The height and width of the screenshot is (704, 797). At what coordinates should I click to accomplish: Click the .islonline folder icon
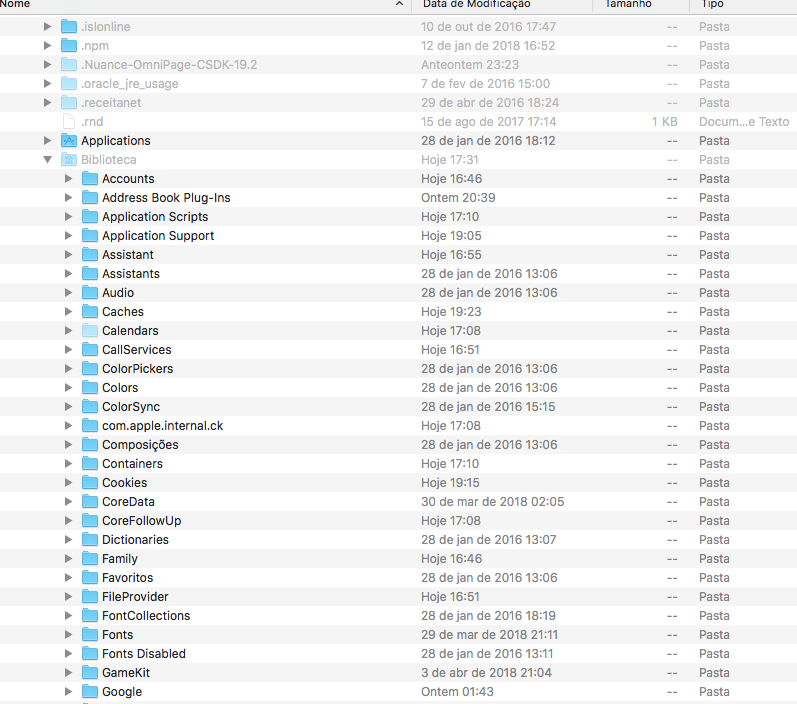click(69, 26)
